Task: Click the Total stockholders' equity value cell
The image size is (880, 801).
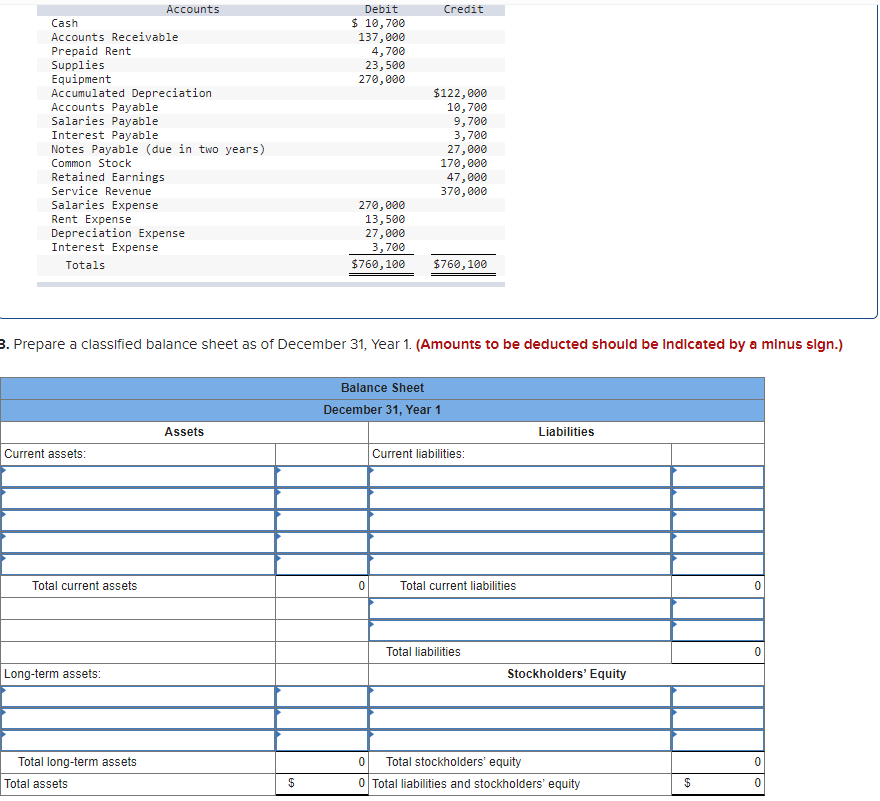Action: (718, 762)
